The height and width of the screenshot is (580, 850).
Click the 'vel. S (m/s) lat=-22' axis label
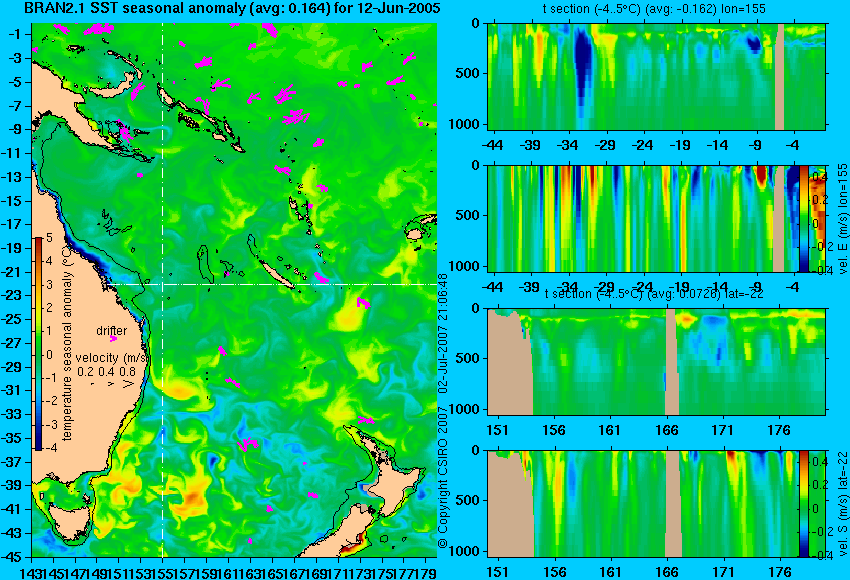pyautogui.click(x=842, y=504)
